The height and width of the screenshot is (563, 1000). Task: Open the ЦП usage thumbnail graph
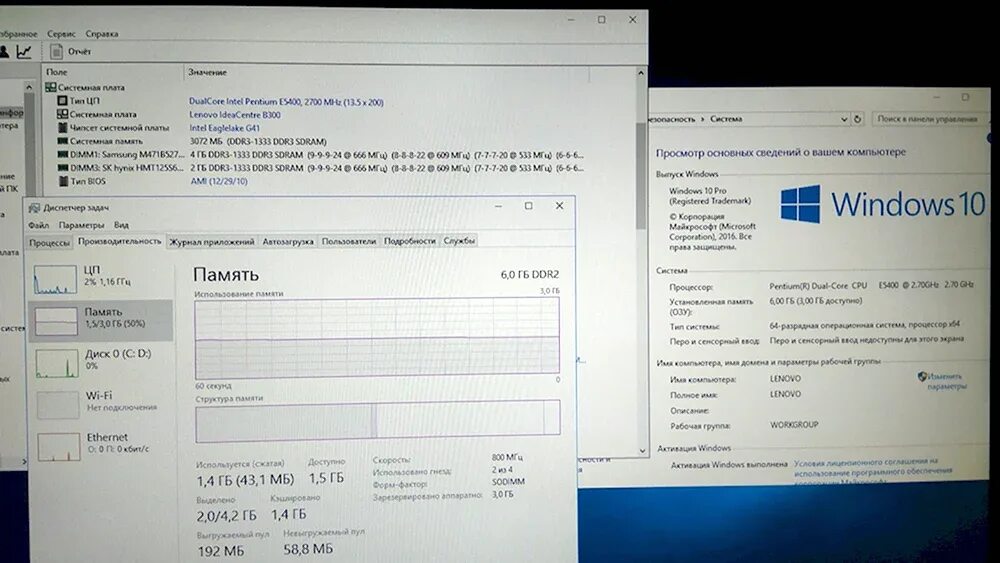55,279
